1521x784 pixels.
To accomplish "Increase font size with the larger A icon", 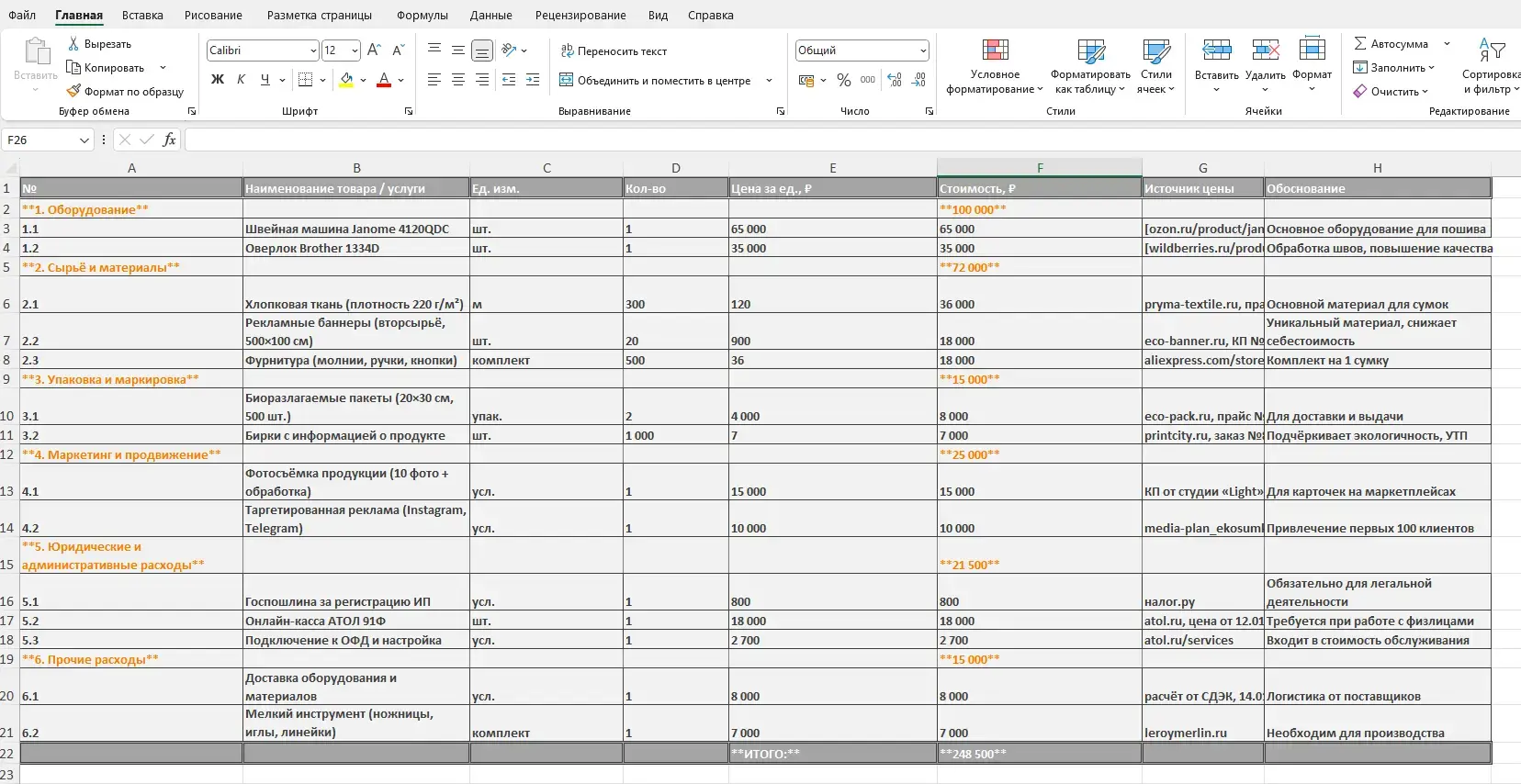I will 373,50.
